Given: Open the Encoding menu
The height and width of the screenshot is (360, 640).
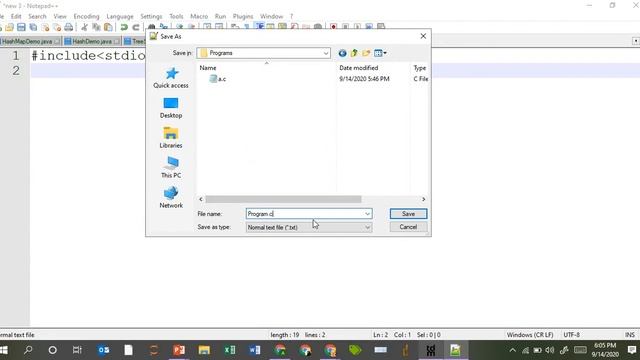Looking at the screenshot, I should (x=86, y=16).
